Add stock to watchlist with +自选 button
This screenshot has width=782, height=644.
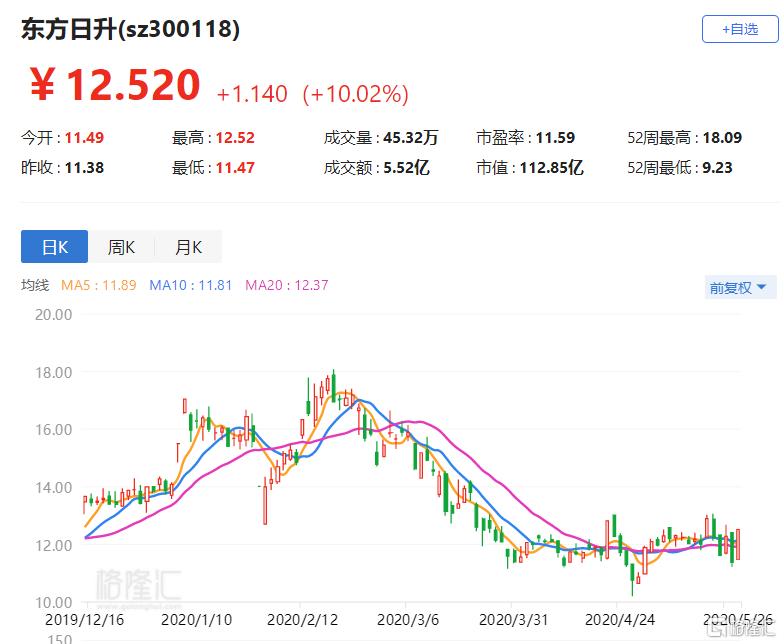coord(740,29)
